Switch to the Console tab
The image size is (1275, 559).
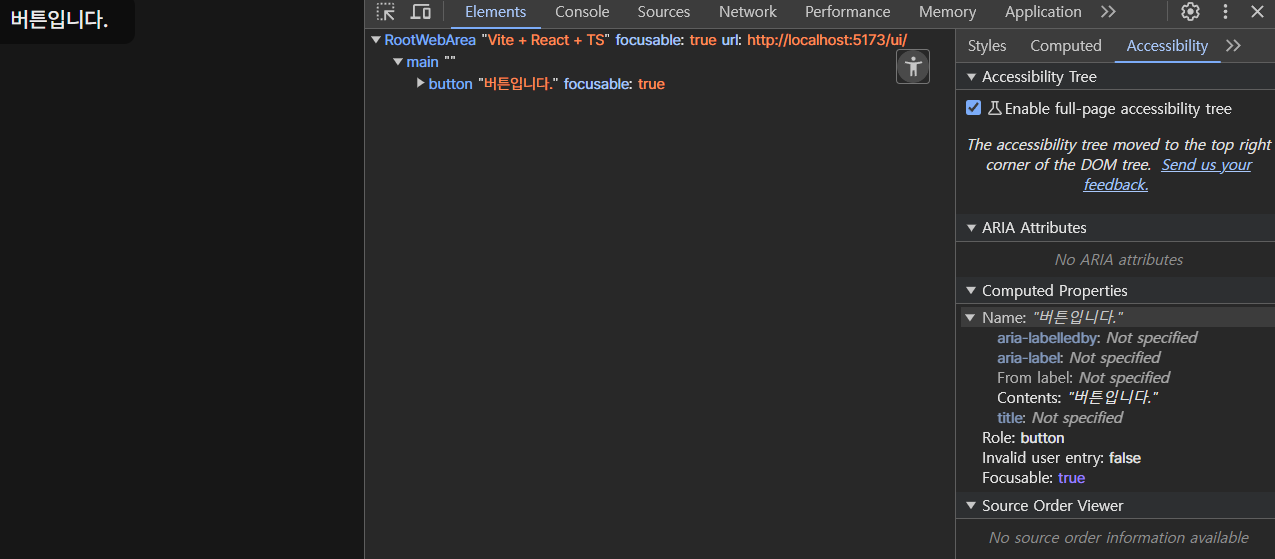(x=582, y=12)
